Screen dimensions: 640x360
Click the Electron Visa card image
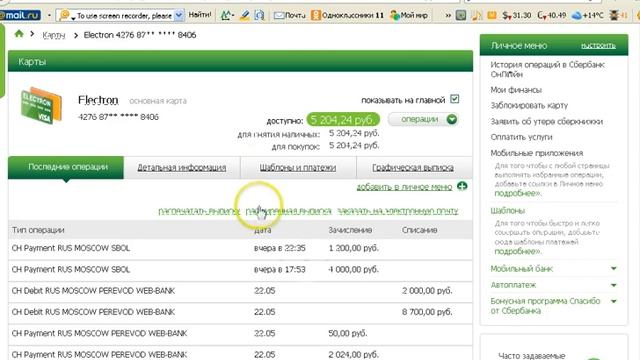(41, 105)
